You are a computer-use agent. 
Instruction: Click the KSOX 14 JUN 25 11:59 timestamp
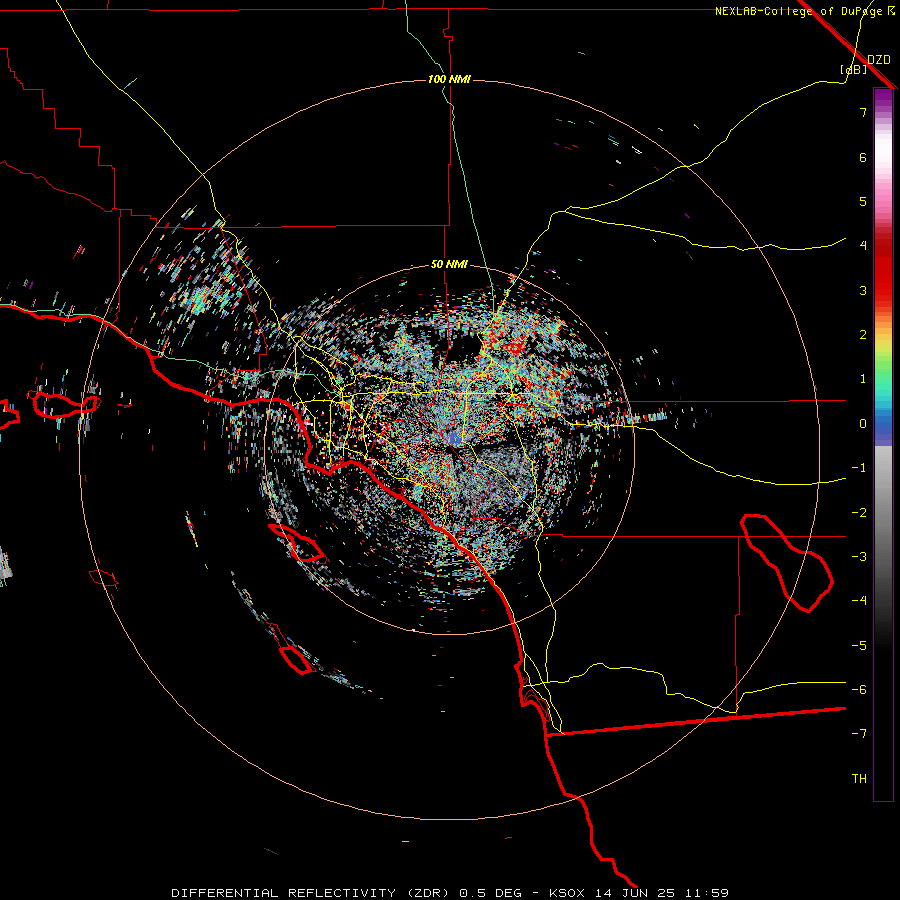(639, 893)
